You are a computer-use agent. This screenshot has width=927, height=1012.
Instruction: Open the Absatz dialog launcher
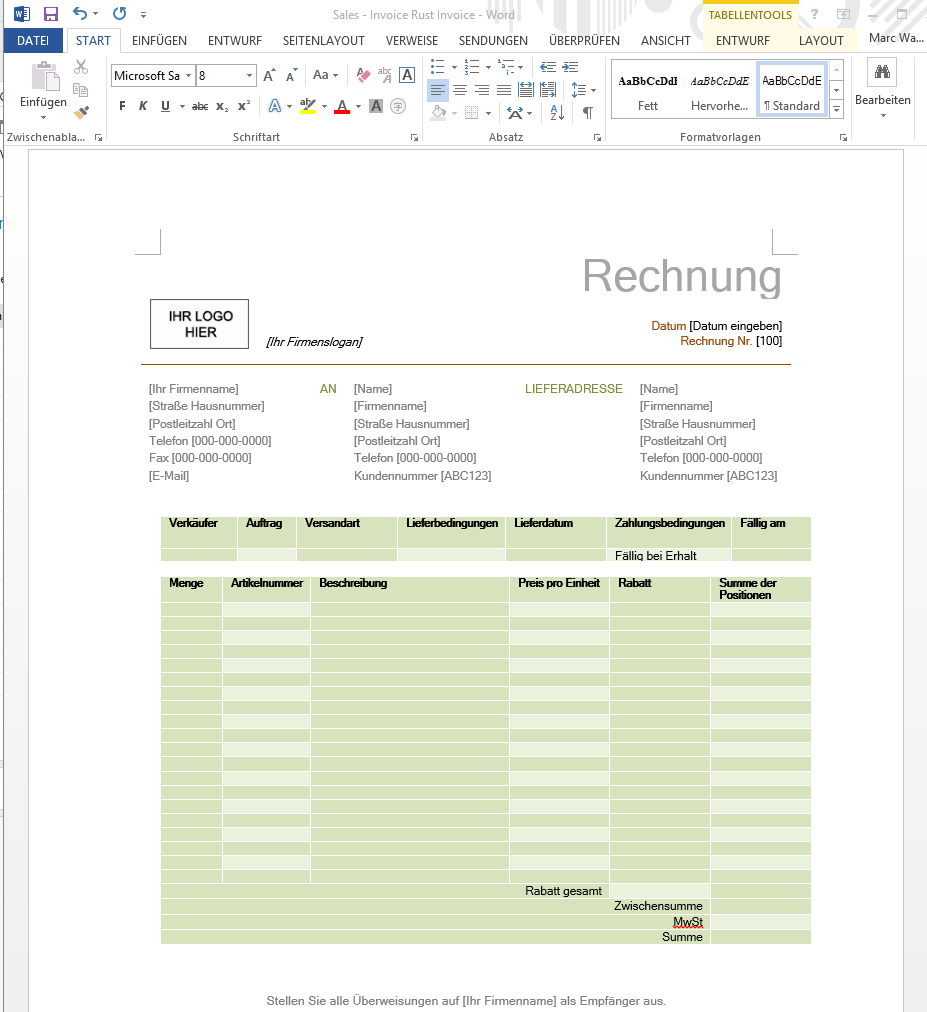(x=597, y=137)
